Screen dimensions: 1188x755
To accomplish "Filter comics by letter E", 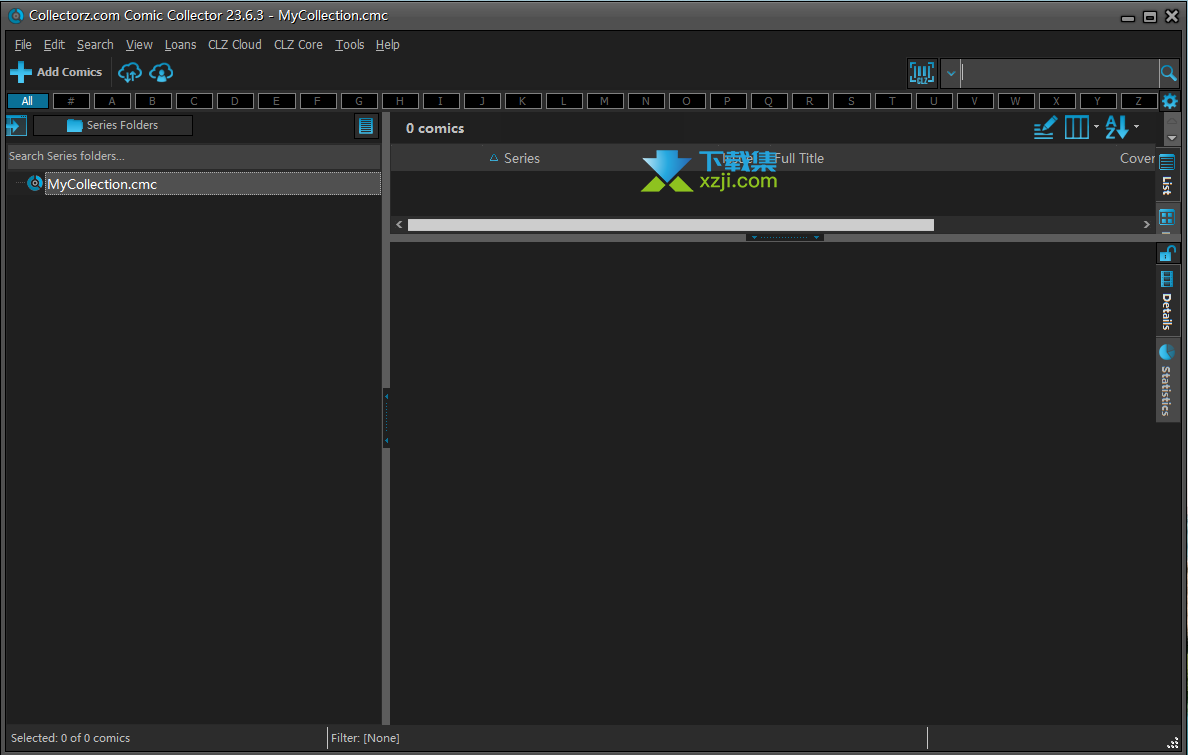I will pos(276,101).
